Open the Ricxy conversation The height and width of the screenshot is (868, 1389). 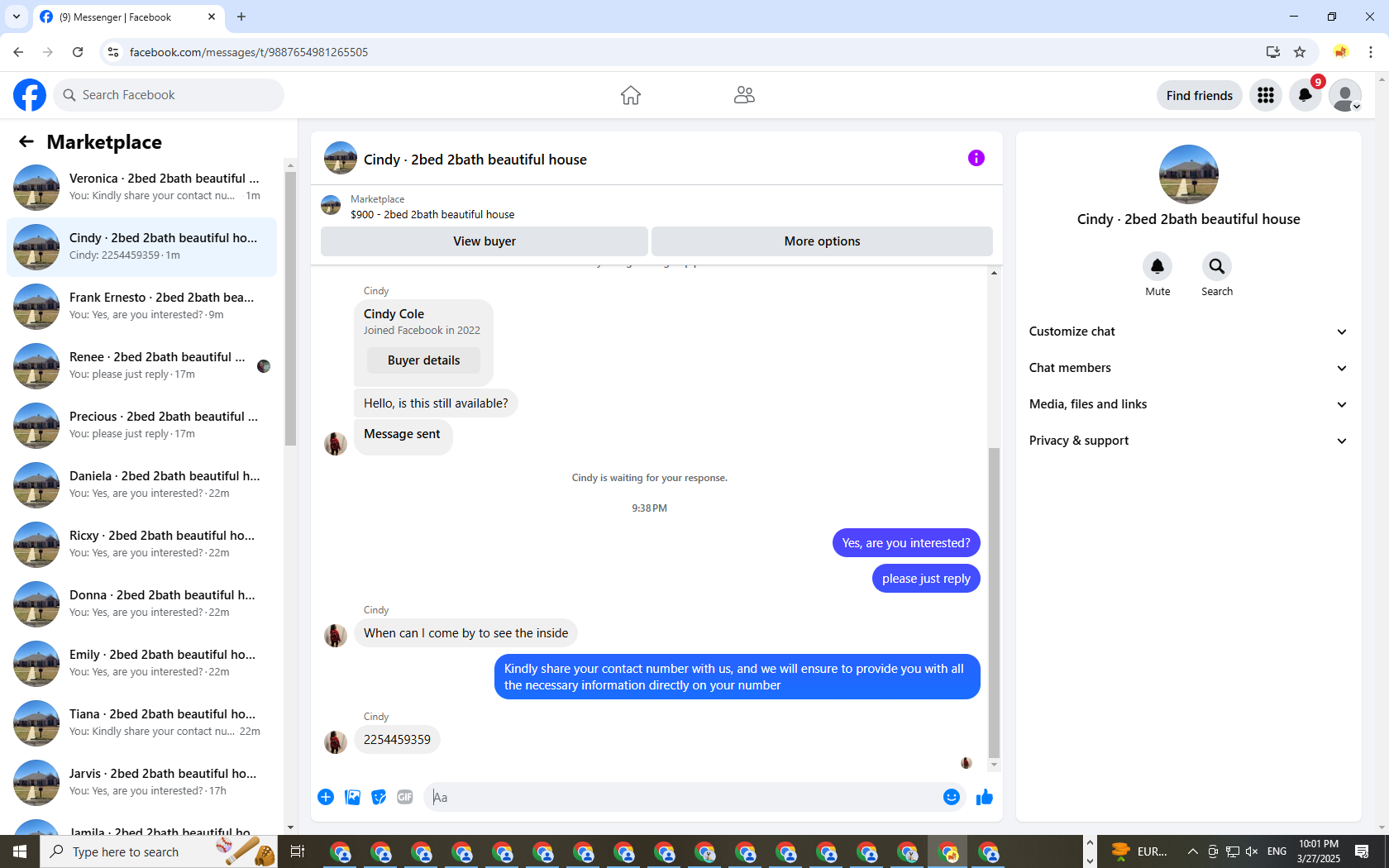point(142,544)
